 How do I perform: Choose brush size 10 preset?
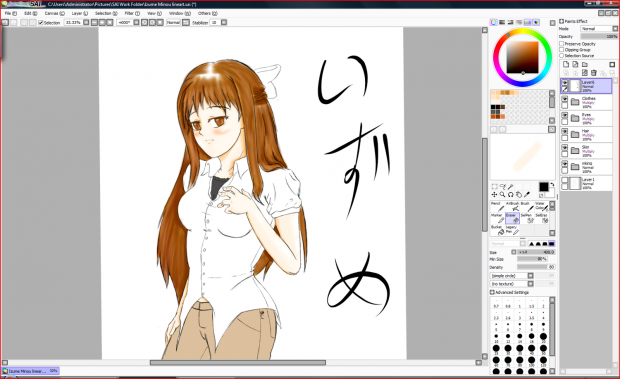496,338
